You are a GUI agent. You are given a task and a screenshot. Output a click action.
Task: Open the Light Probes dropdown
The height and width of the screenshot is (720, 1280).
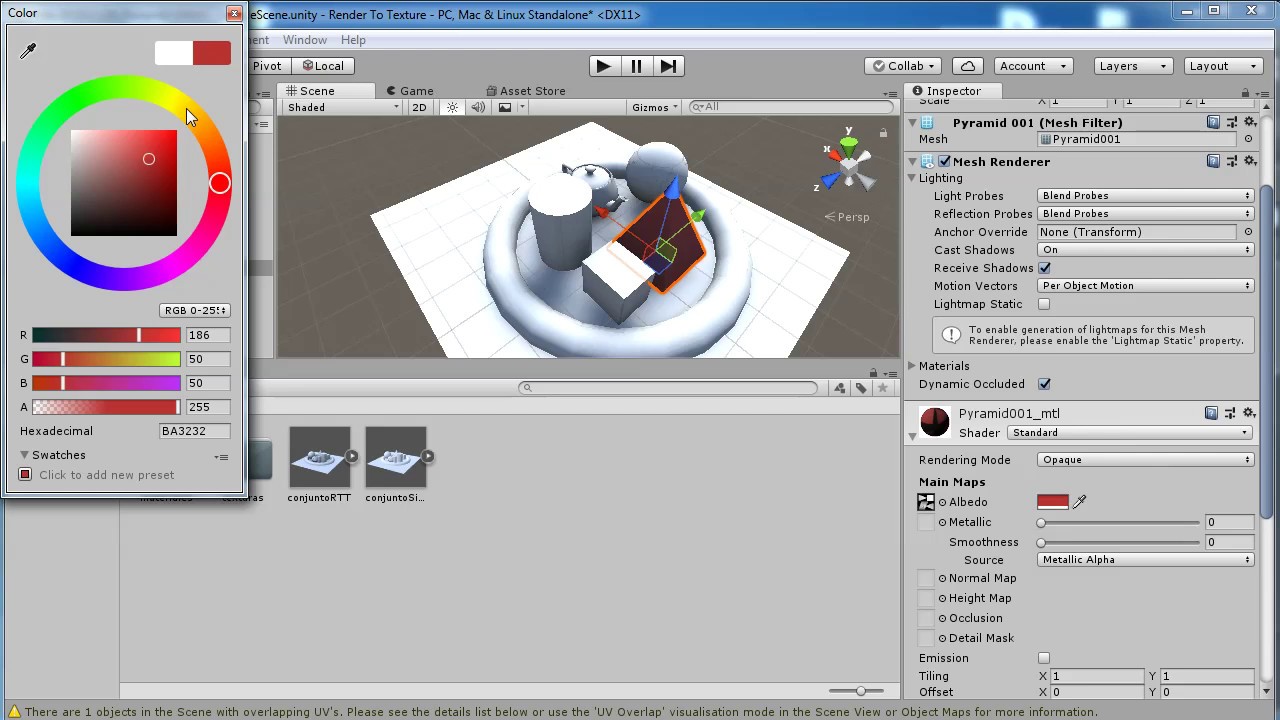(1146, 196)
